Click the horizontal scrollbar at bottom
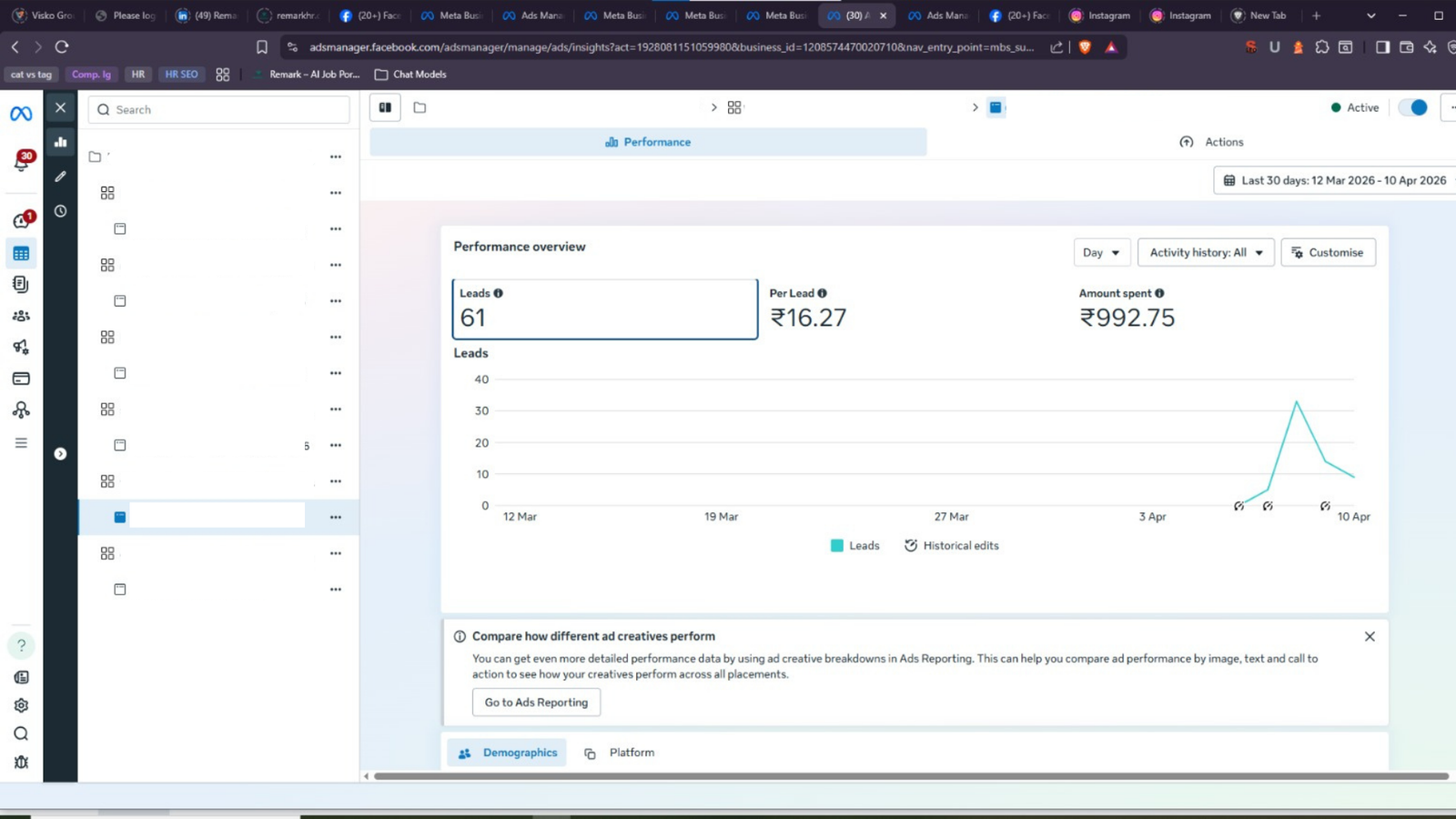This screenshot has width=1456, height=819. coord(910,776)
